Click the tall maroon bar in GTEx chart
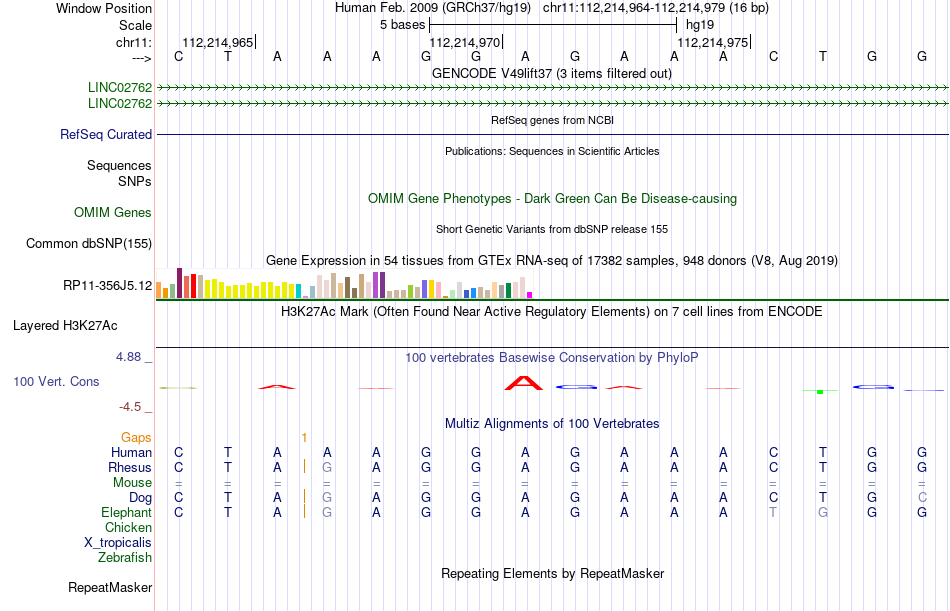950x611 pixels. point(179,283)
